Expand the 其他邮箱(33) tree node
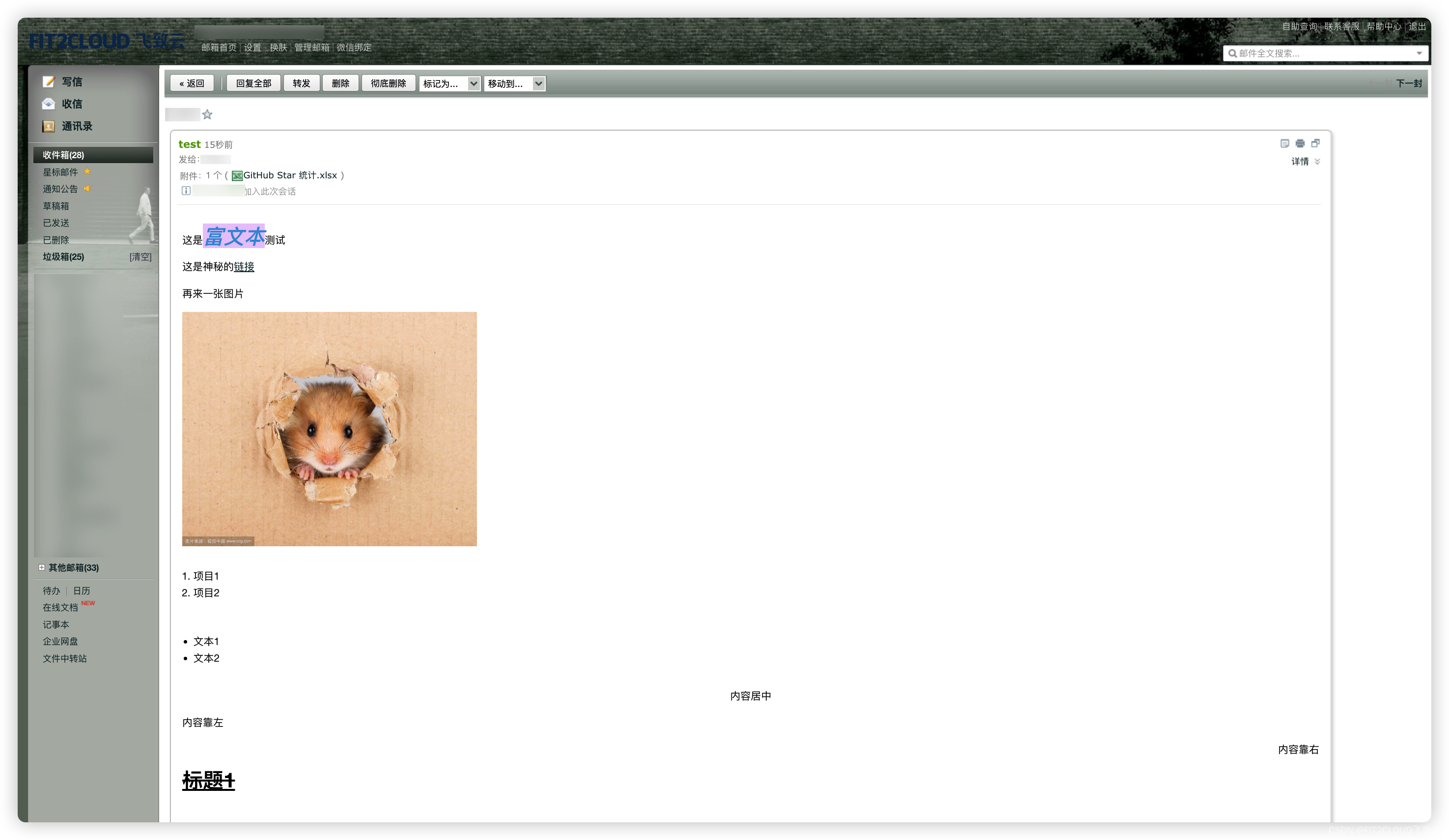The width and height of the screenshot is (1449, 840). click(41, 567)
